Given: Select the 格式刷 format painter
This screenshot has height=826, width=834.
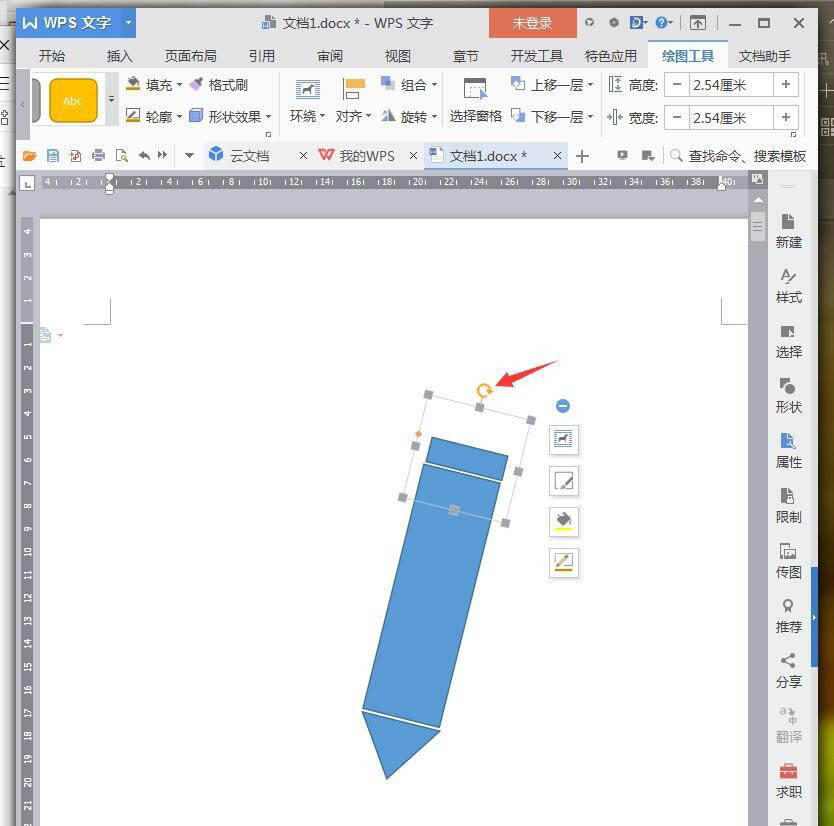Looking at the screenshot, I should tap(219, 85).
